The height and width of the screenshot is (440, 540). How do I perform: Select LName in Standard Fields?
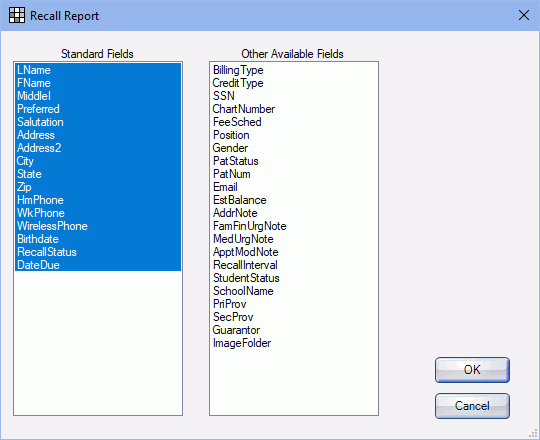98,70
